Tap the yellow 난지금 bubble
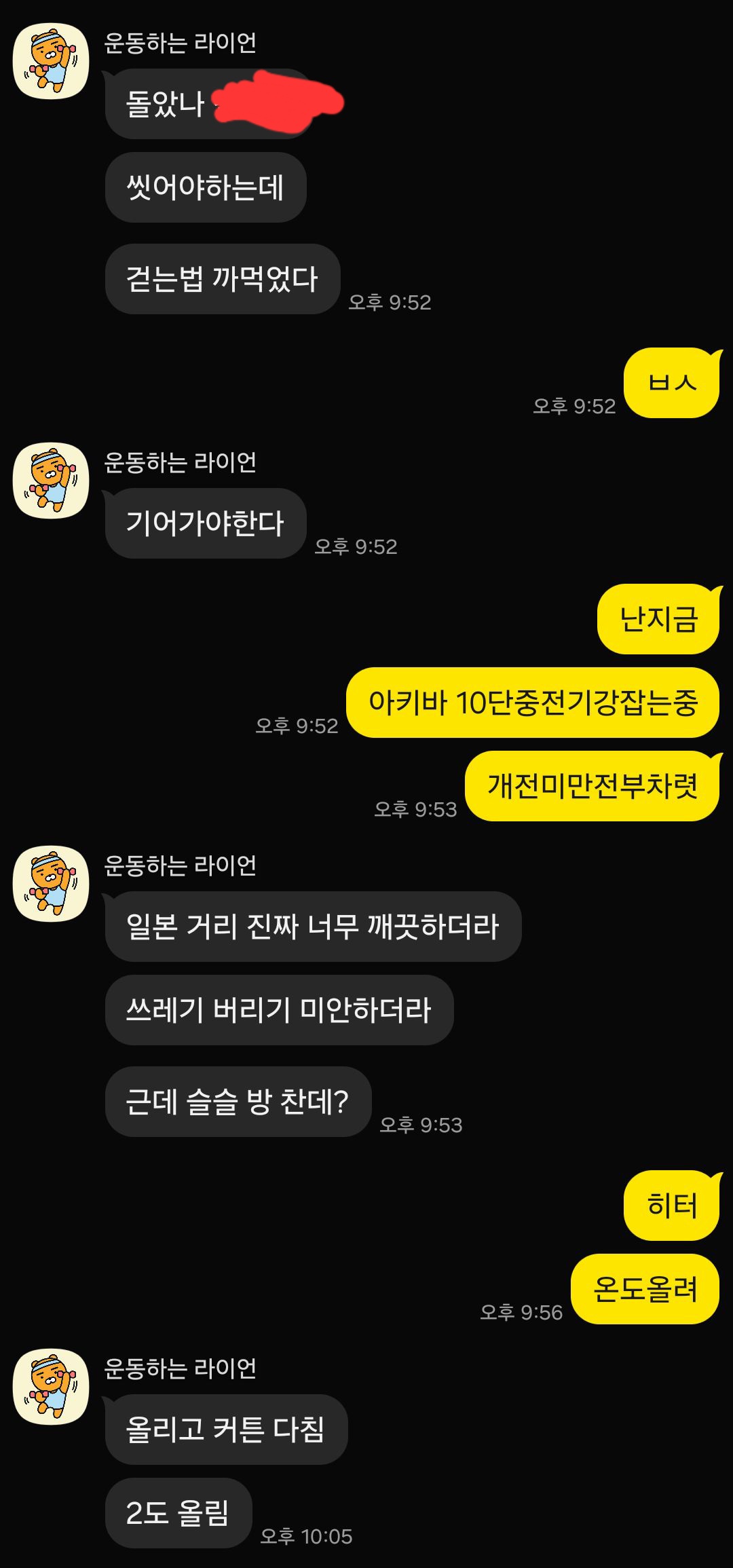This screenshot has width=733, height=1568. pyautogui.click(x=658, y=619)
